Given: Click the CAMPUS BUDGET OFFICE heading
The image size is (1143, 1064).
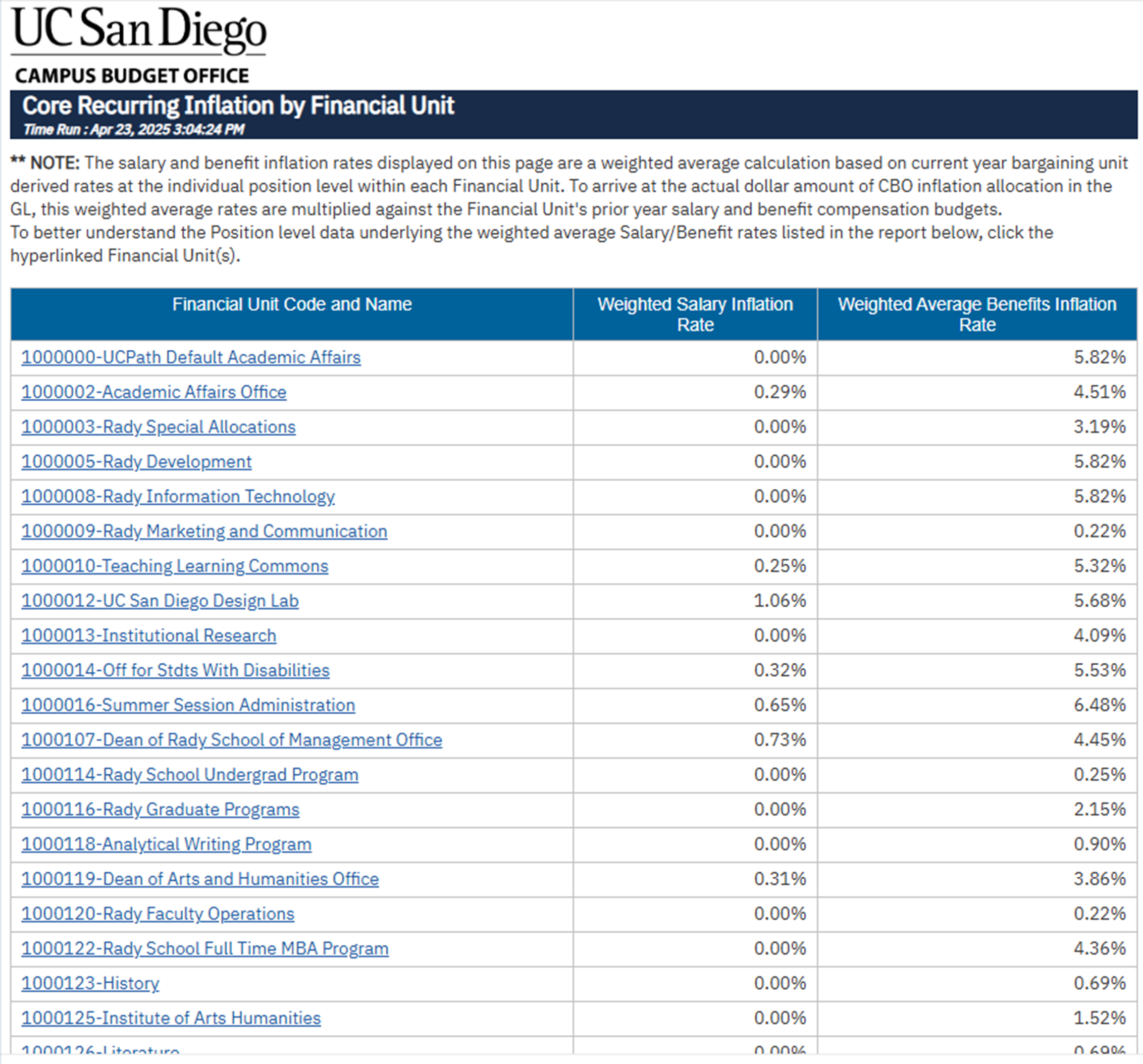Looking at the screenshot, I should click(132, 76).
